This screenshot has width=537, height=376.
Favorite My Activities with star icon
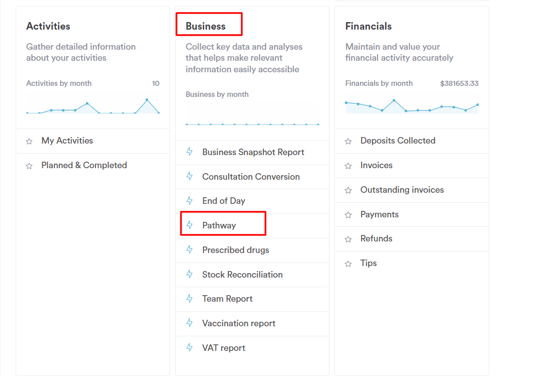coord(29,141)
